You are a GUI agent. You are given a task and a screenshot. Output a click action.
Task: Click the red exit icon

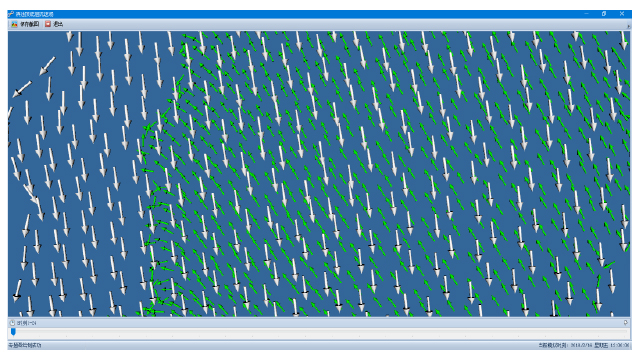48,24
